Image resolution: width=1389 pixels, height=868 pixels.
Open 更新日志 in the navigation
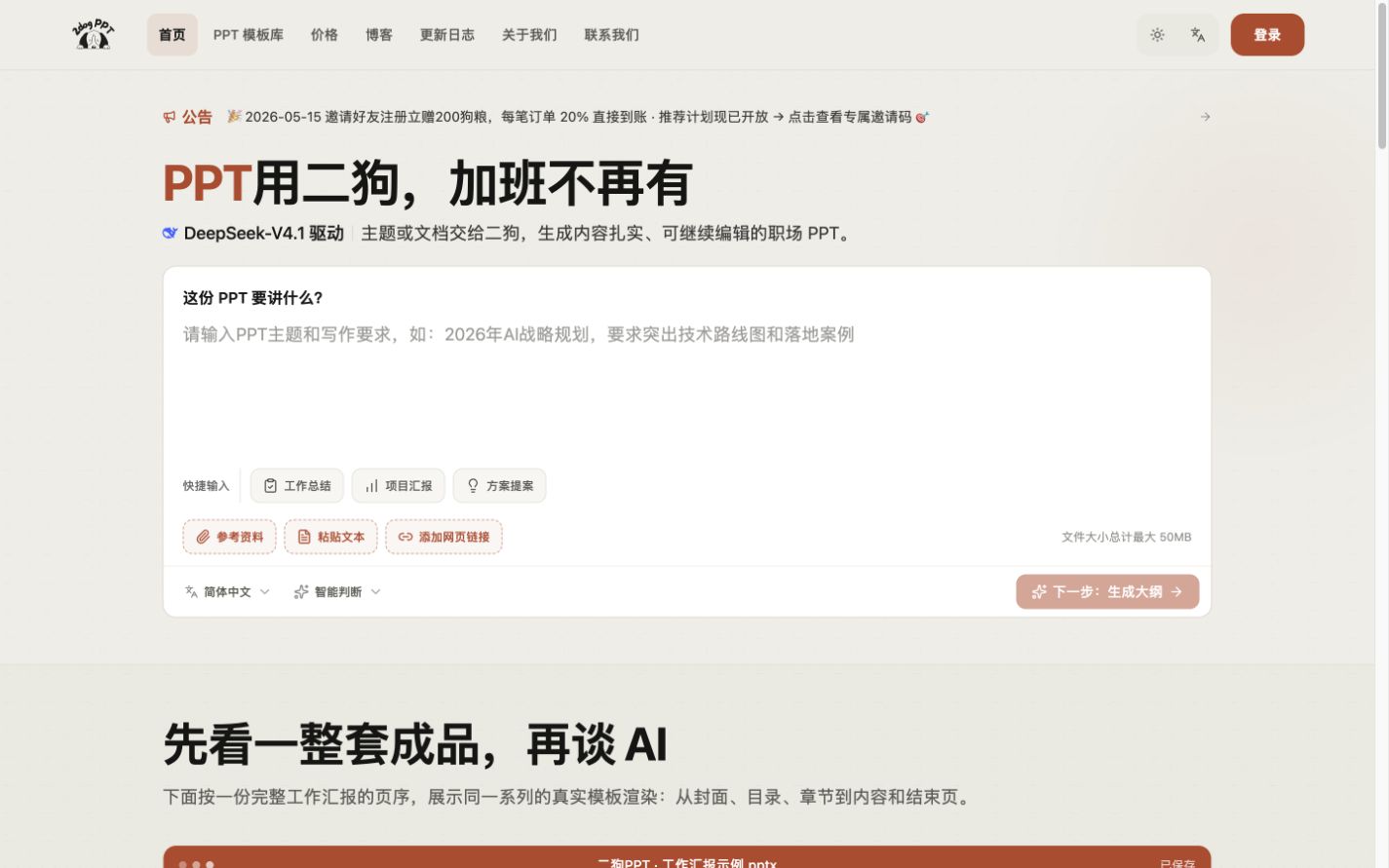pos(447,35)
